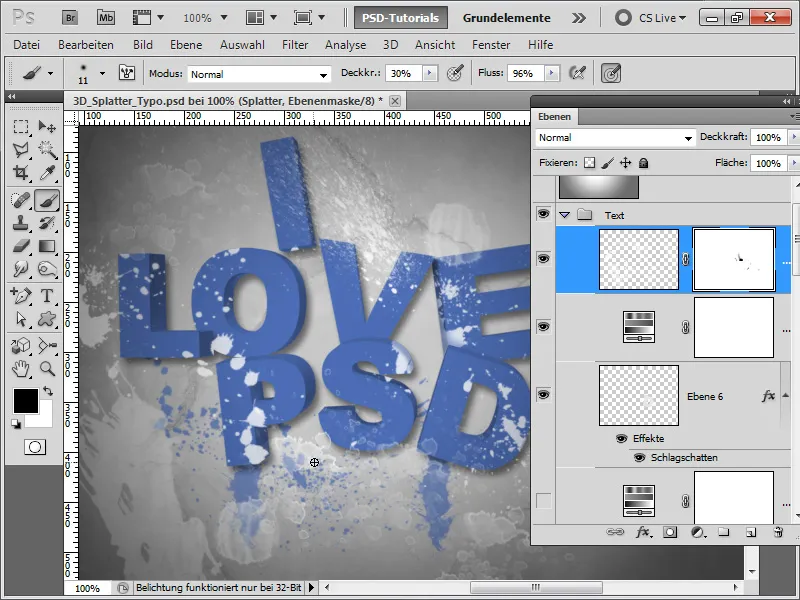Create new adjustment layer
This screenshot has height=600, width=800.
coord(698,532)
